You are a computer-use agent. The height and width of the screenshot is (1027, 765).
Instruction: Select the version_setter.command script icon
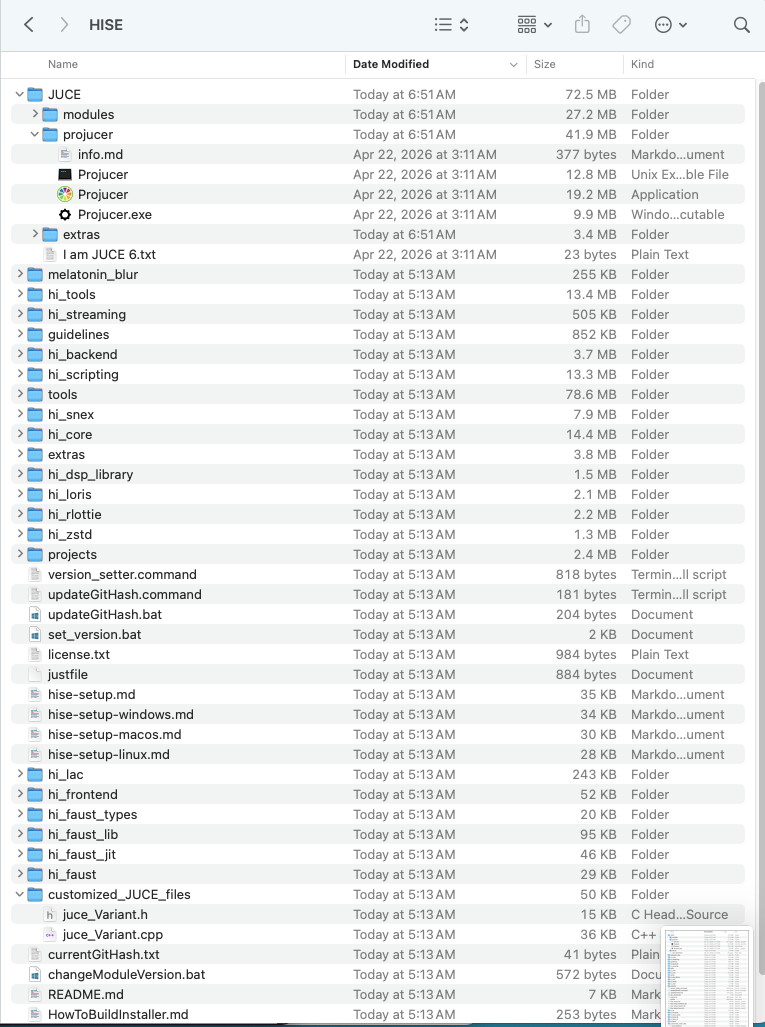(x=35, y=574)
